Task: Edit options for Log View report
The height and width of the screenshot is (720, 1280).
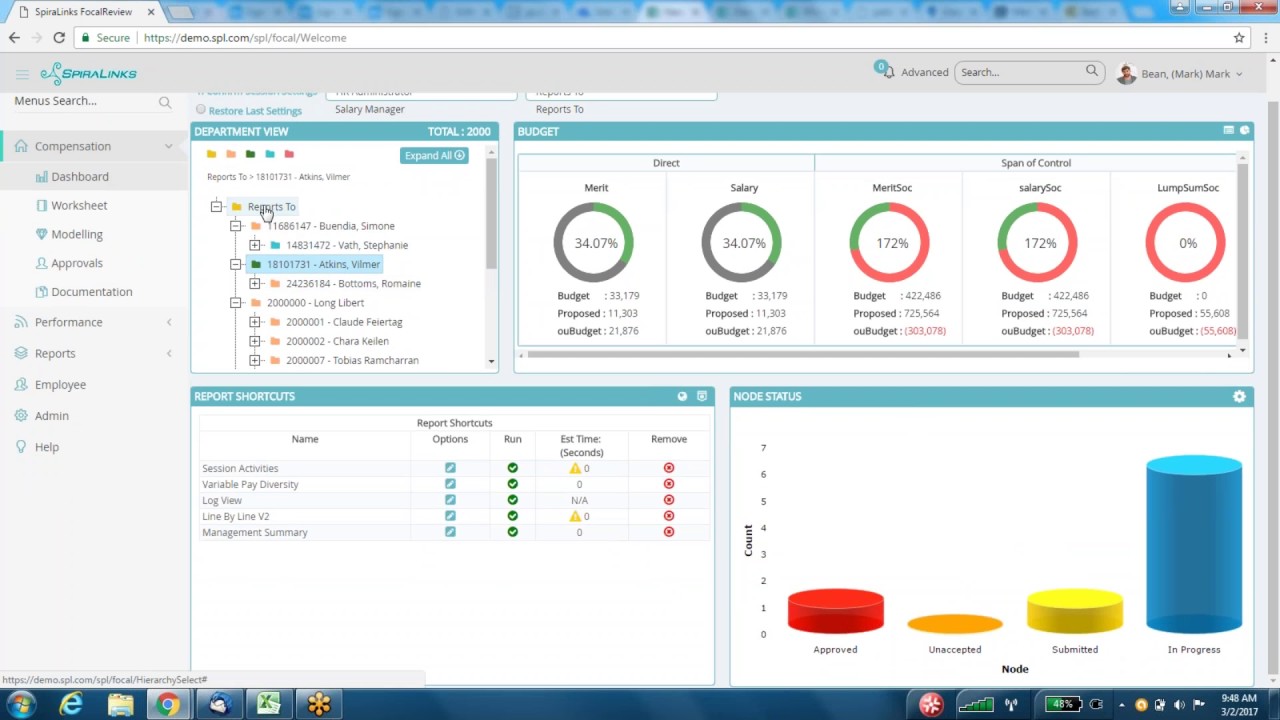Action: 450,500
